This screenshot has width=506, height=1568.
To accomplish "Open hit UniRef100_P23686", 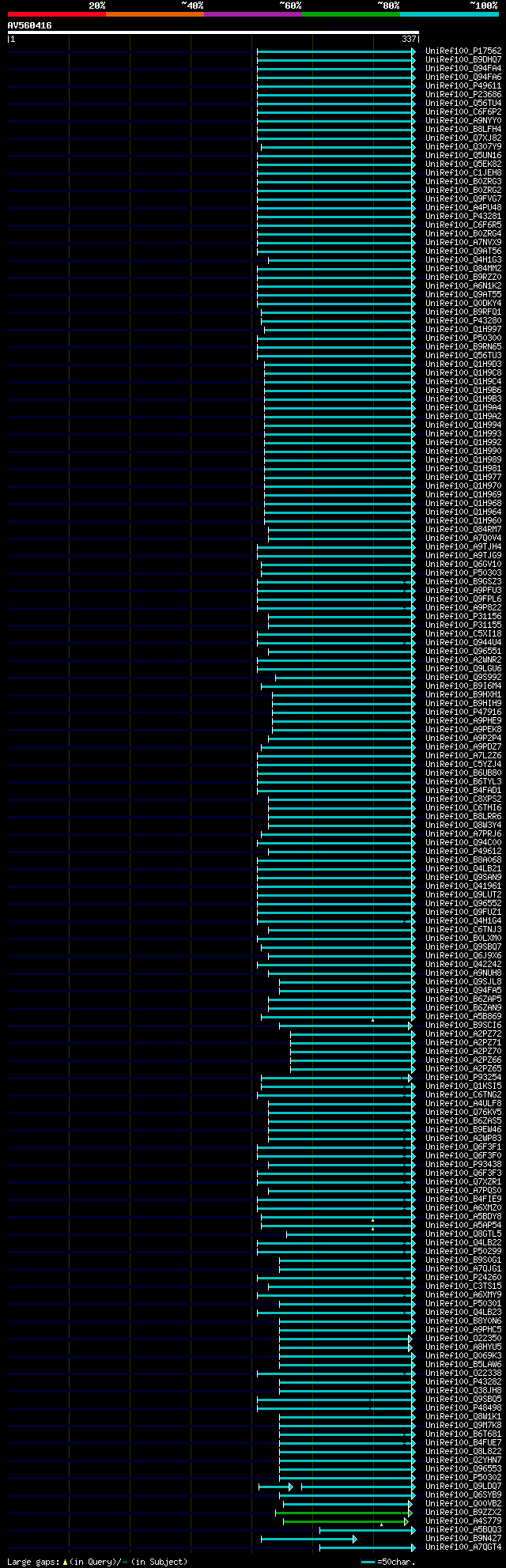I will [463, 94].
